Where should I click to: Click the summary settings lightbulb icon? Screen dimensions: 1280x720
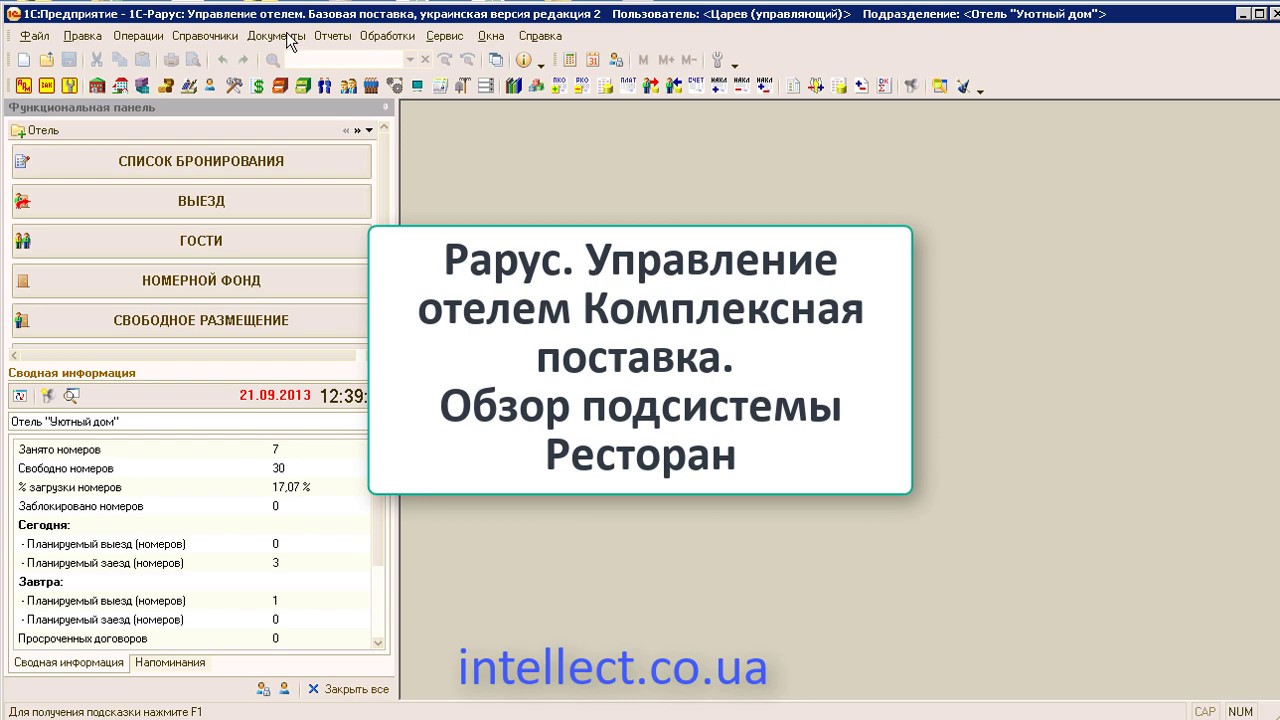(x=46, y=396)
